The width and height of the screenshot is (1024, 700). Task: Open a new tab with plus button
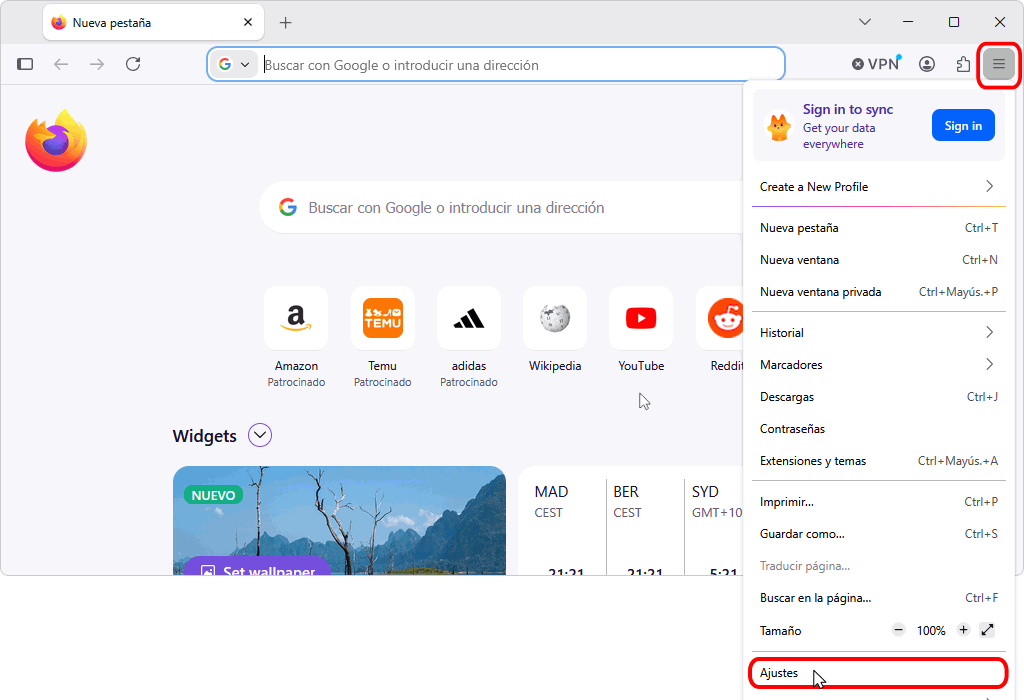[x=285, y=23]
